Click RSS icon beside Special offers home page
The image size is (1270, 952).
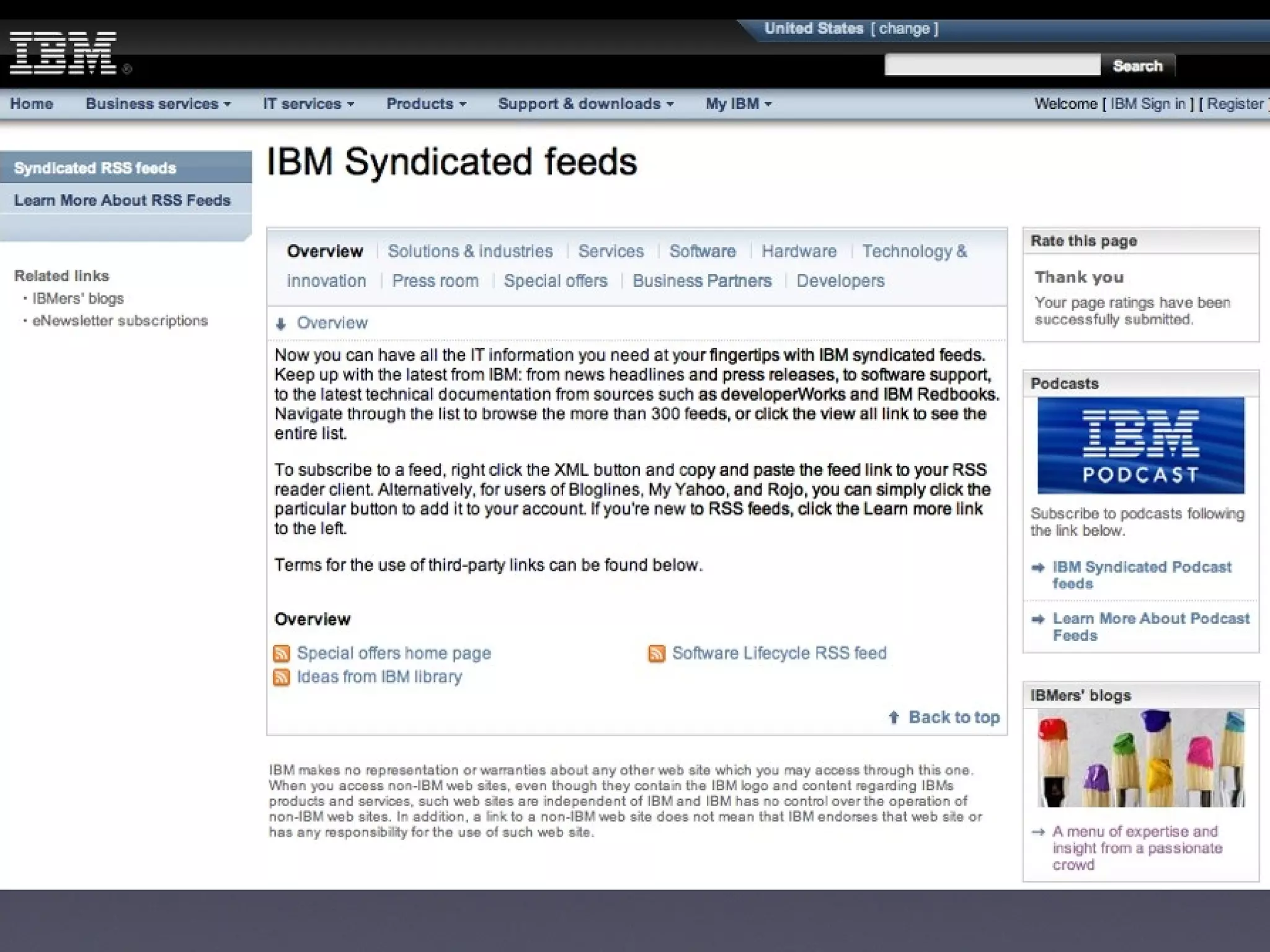(x=282, y=653)
